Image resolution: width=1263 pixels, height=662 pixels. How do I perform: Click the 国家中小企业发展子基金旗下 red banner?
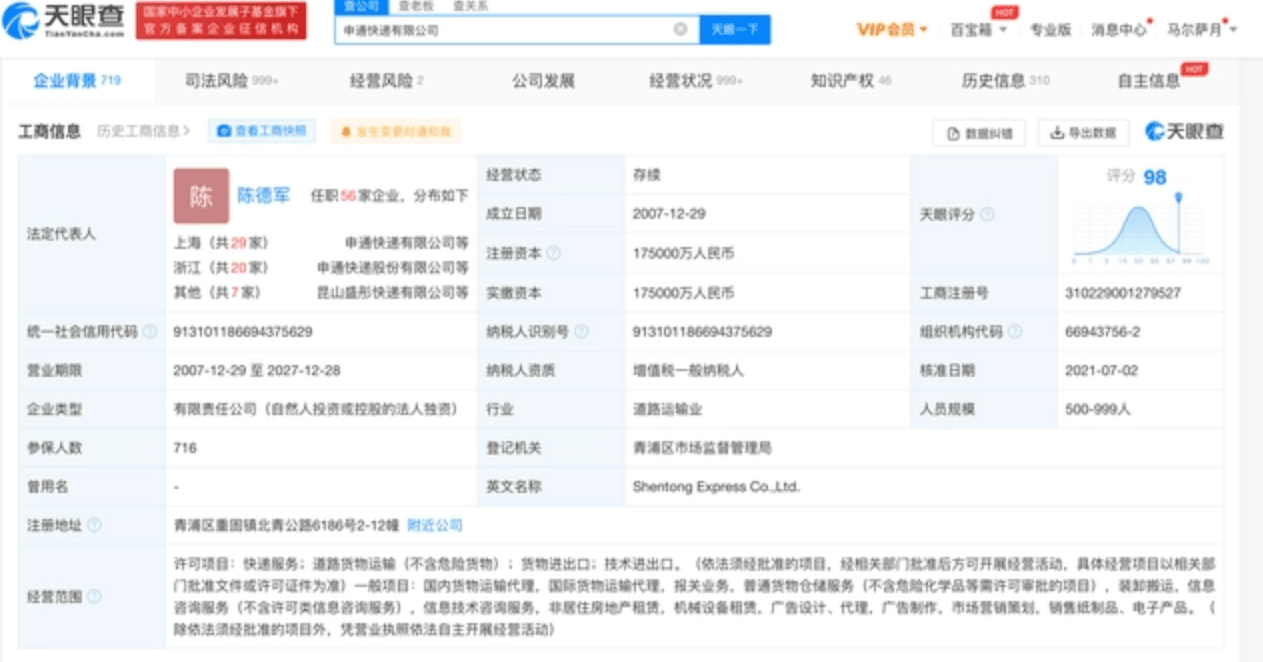221,20
